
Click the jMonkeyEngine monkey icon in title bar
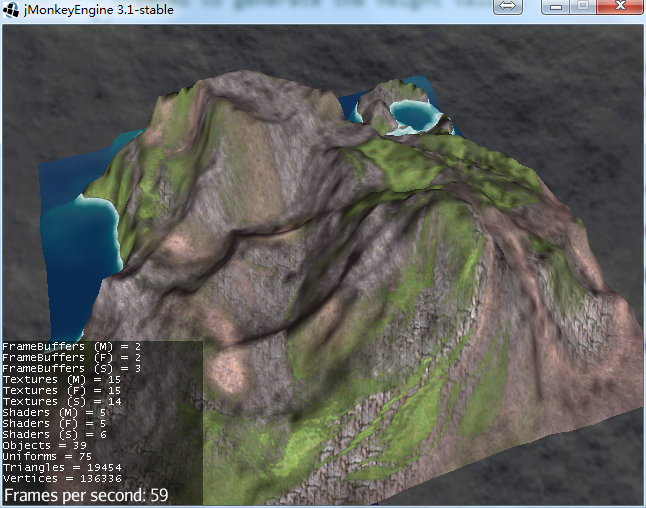click(x=10, y=9)
